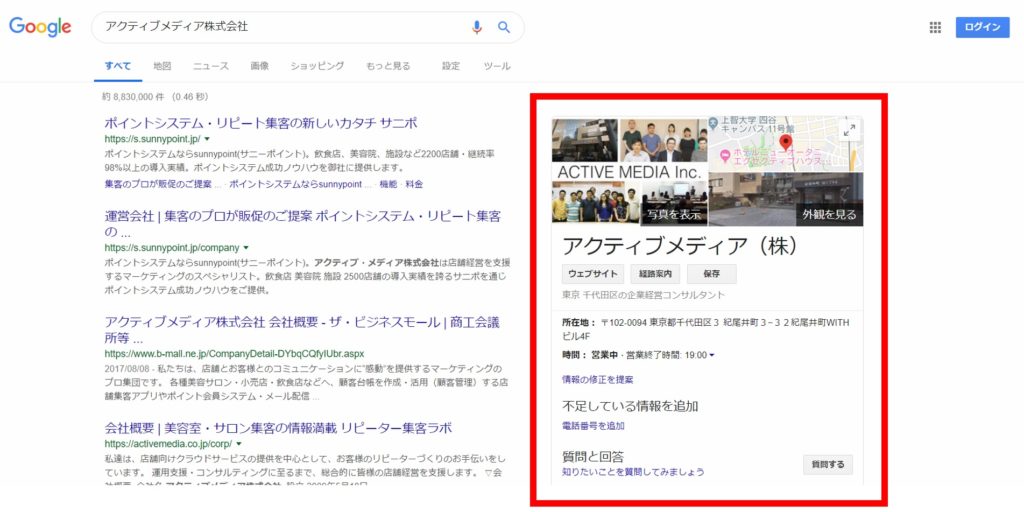
Task: Switch to the ニュース tab
Action: coord(210,66)
